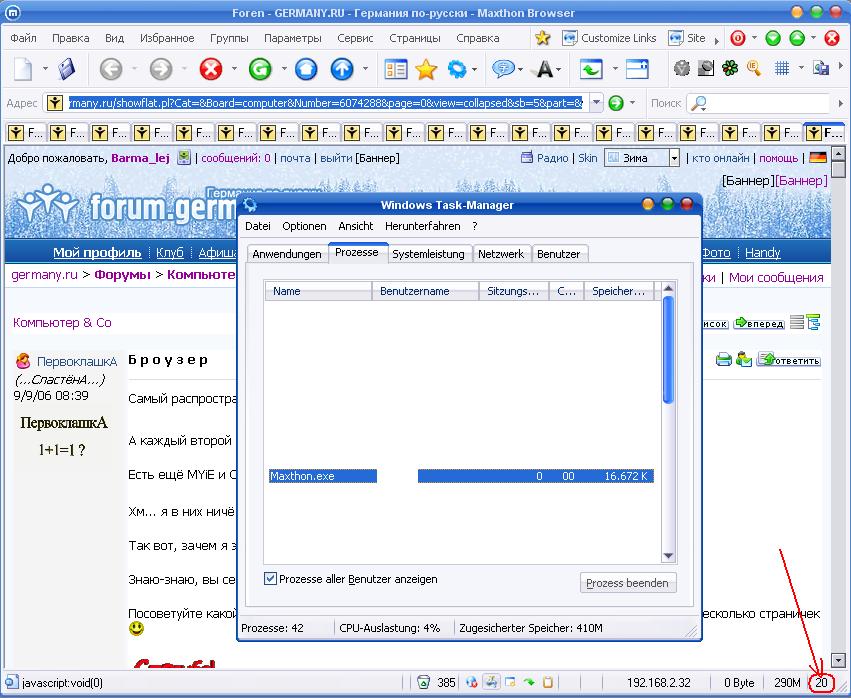Switch to the Anwendungen tab
Viewport: 851px width, 698px height.
(287, 254)
